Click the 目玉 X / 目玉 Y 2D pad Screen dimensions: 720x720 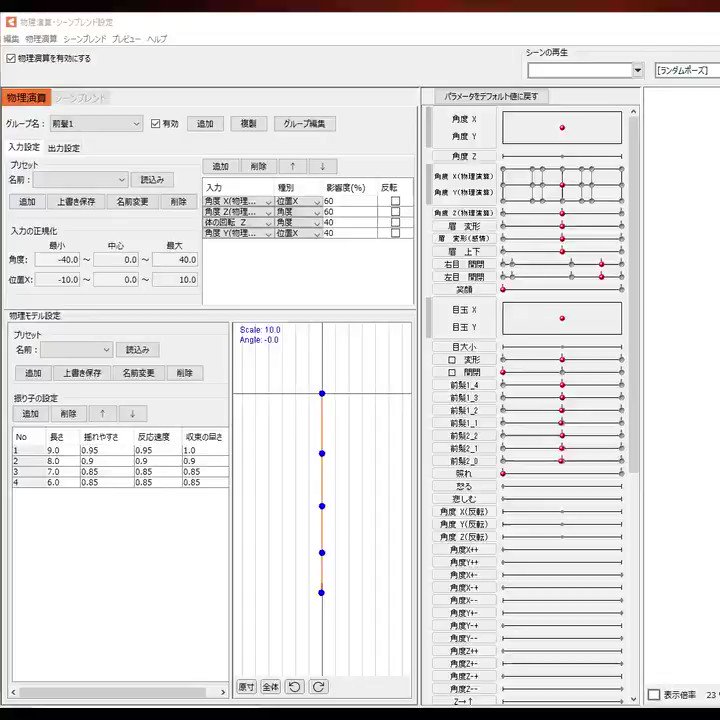[562, 318]
